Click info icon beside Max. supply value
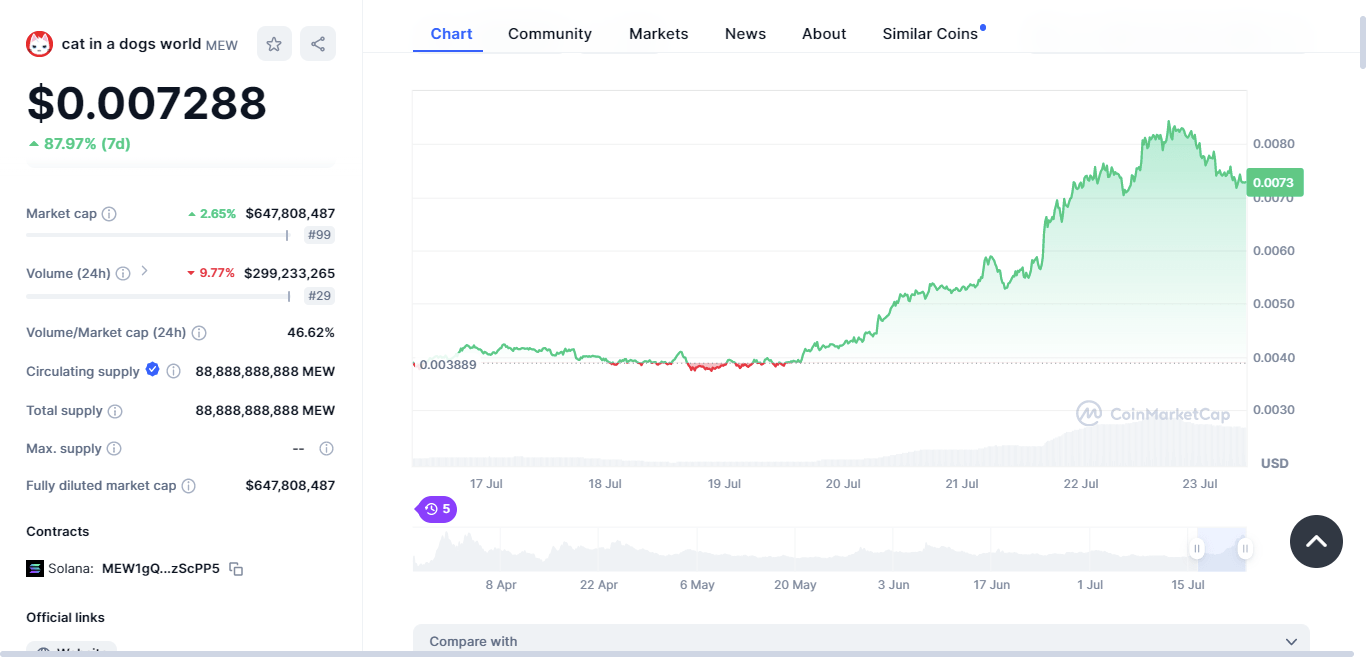 [326, 449]
